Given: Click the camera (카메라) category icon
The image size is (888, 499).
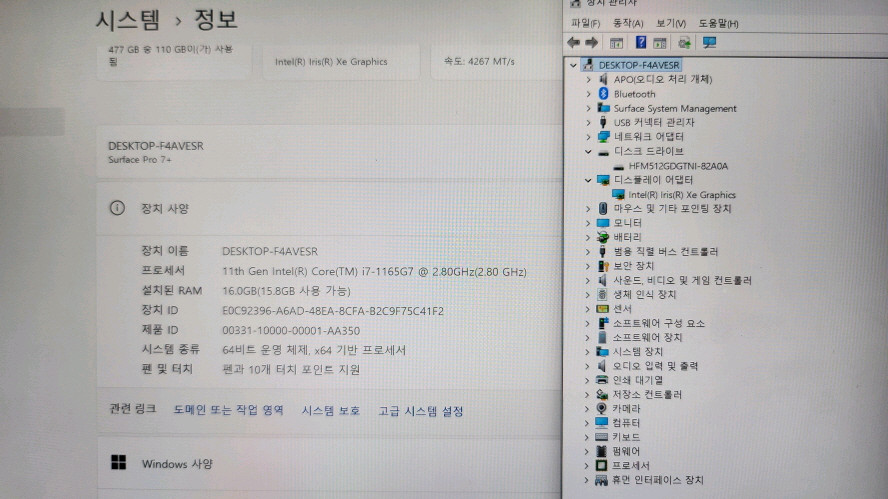Looking at the screenshot, I should (x=601, y=408).
